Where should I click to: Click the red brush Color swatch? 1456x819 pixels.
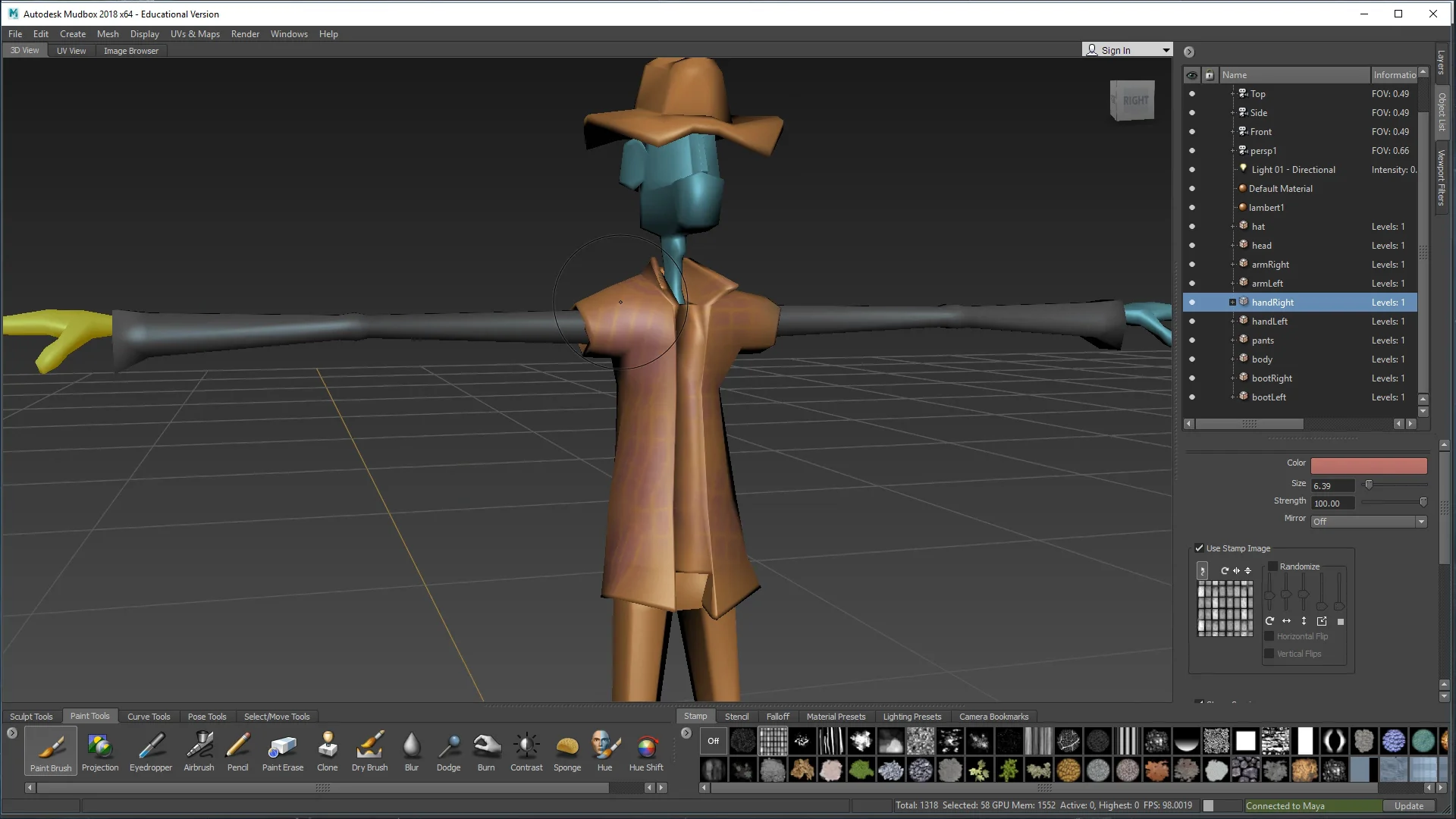coord(1367,465)
